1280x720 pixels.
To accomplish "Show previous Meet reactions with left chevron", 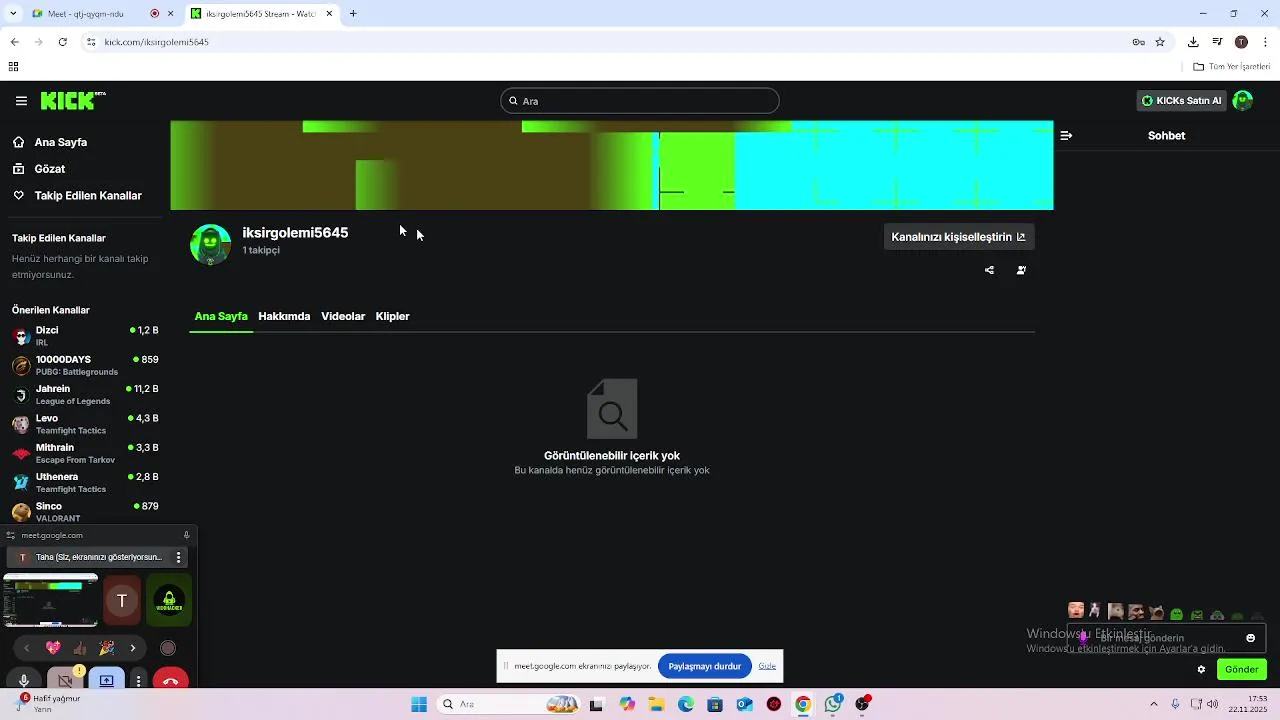I will coord(27,648).
